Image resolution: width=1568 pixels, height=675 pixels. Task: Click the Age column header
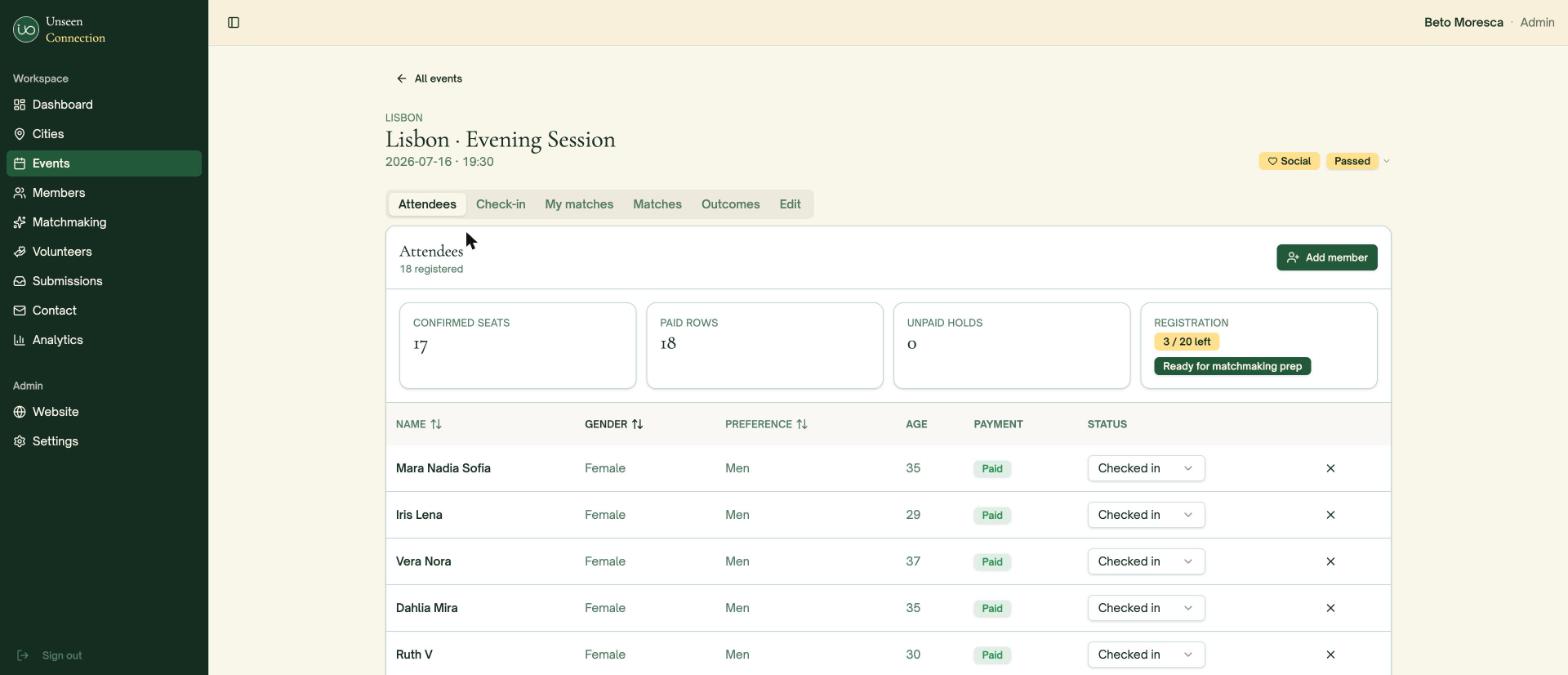(x=916, y=424)
